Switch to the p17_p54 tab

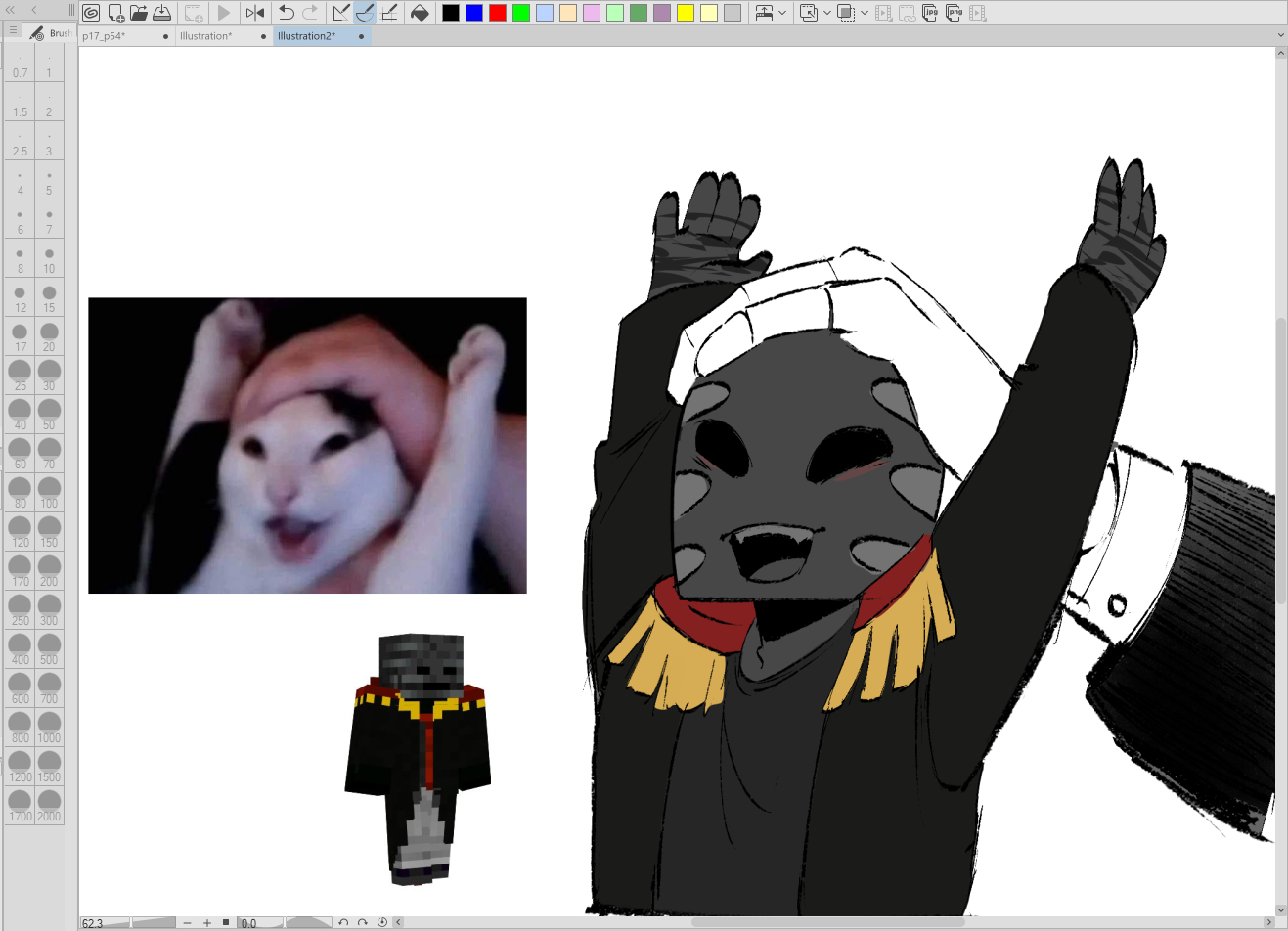(x=105, y=36)
